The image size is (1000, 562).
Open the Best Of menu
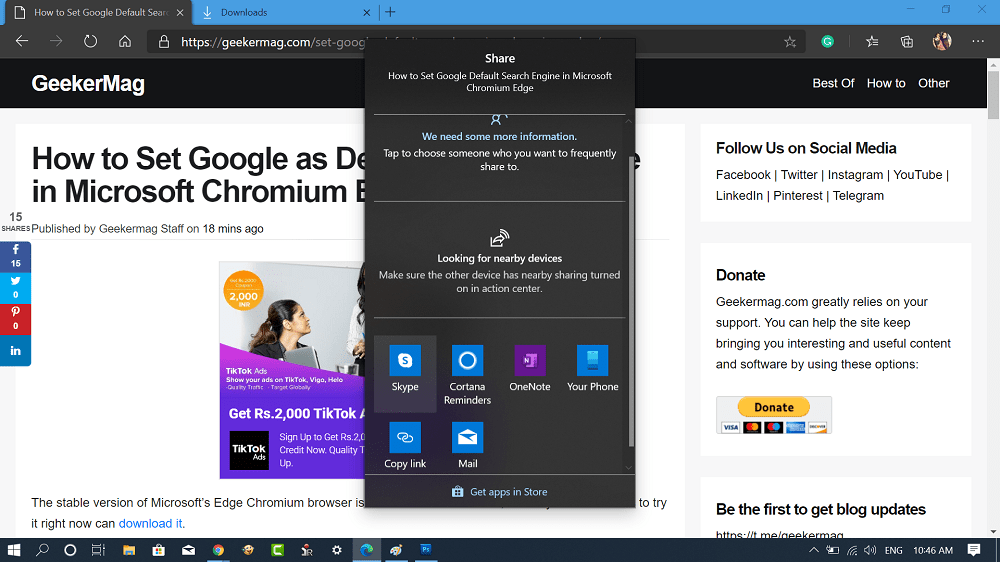(x=833, y=83)
